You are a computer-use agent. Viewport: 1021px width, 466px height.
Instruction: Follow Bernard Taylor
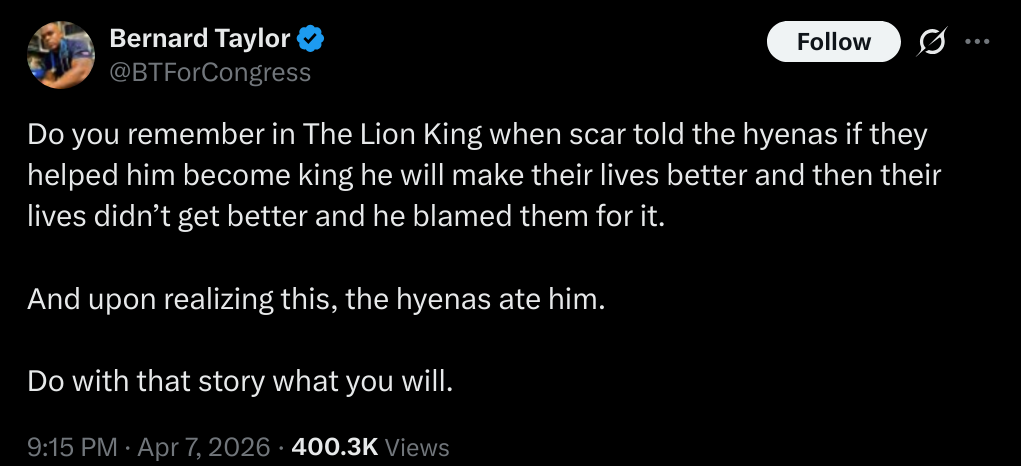pos(833,42)
